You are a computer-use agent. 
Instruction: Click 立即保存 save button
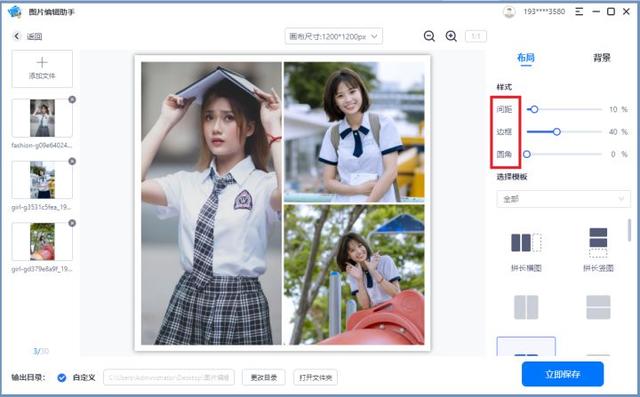(x=562, y=374)
